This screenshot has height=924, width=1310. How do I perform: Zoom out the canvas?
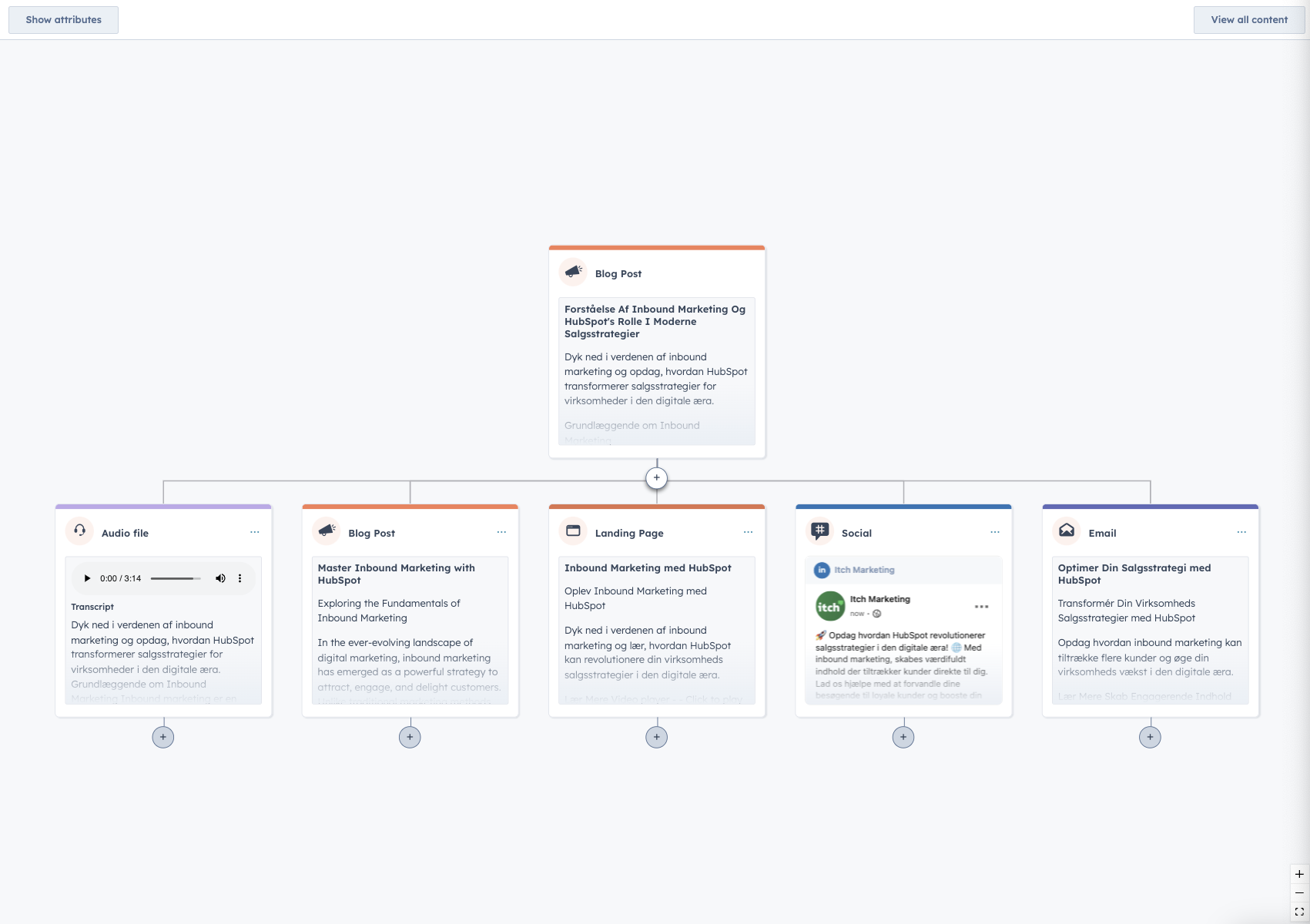(1299, 892)
